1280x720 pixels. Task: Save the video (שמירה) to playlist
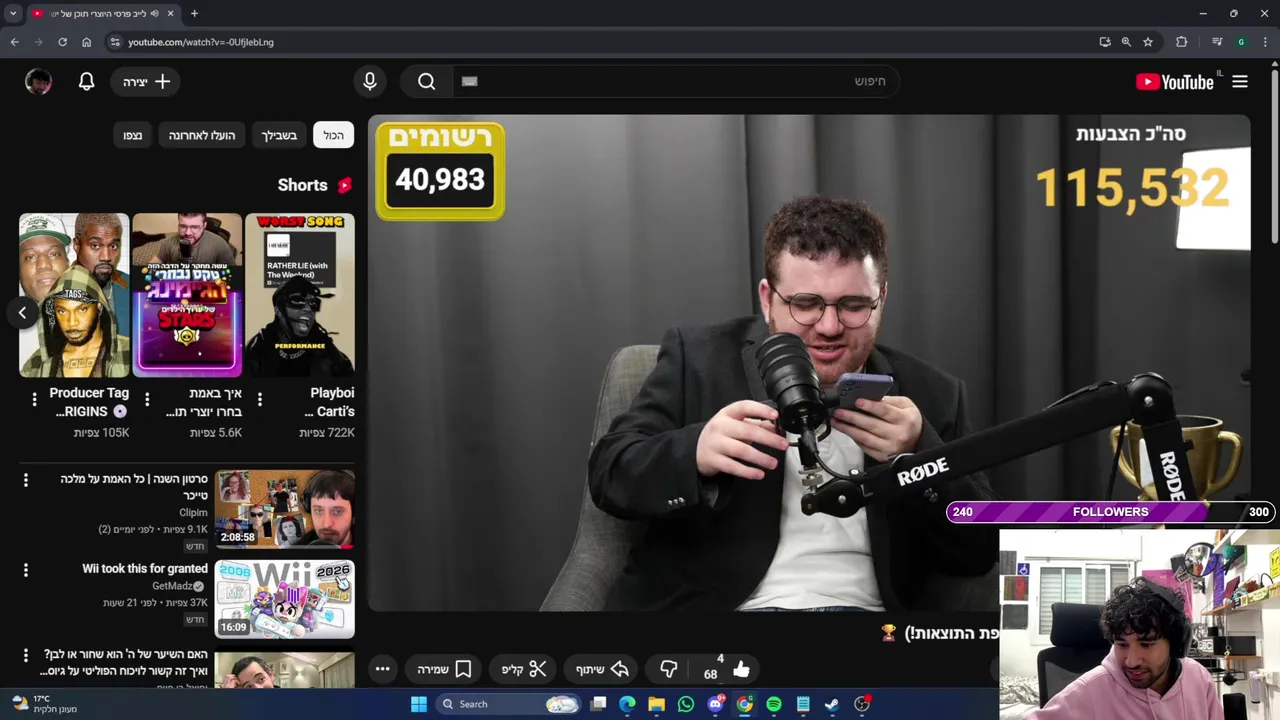(x=444, y=669)
